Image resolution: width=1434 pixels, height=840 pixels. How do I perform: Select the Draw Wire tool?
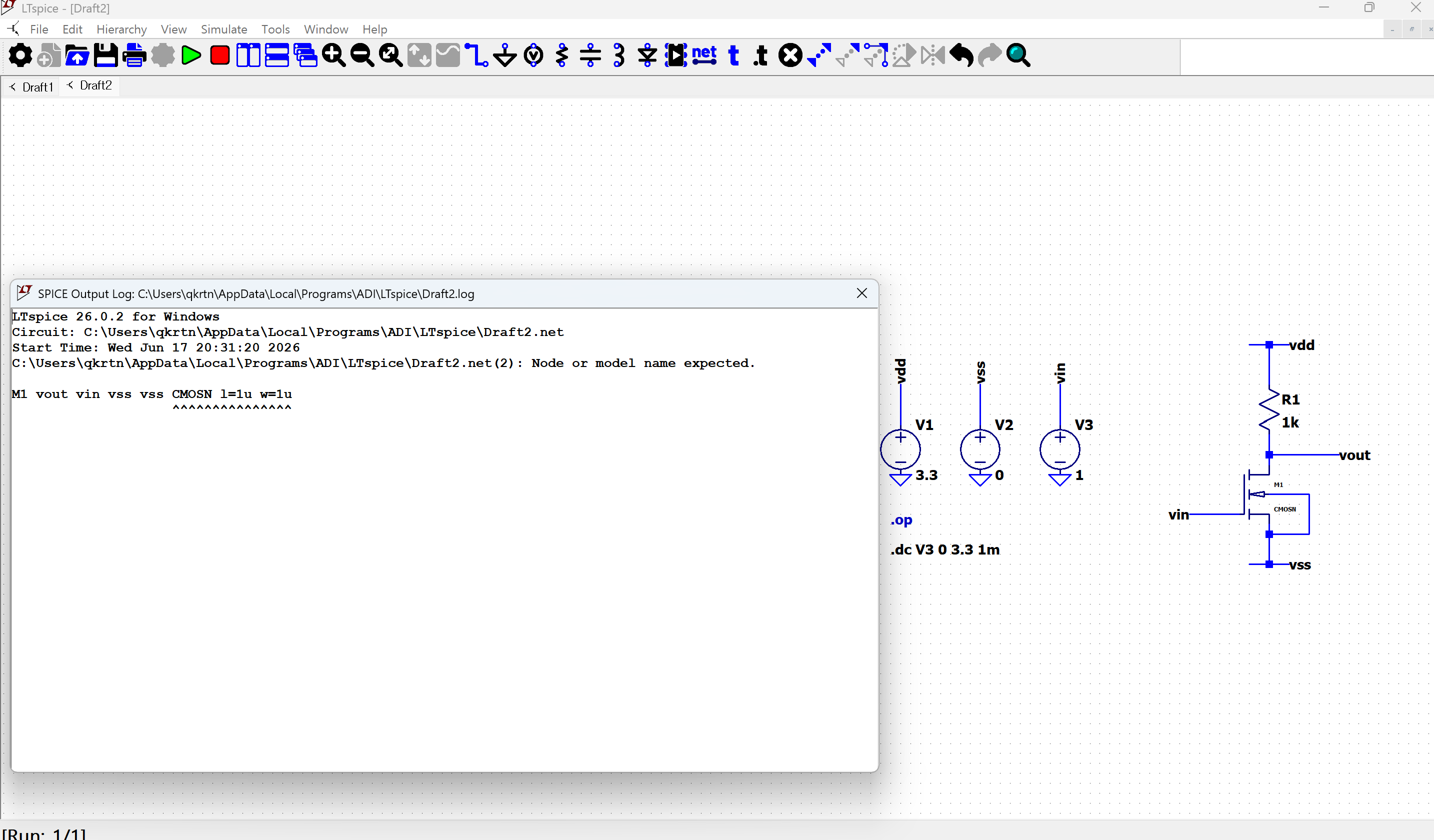coord(476,55)
